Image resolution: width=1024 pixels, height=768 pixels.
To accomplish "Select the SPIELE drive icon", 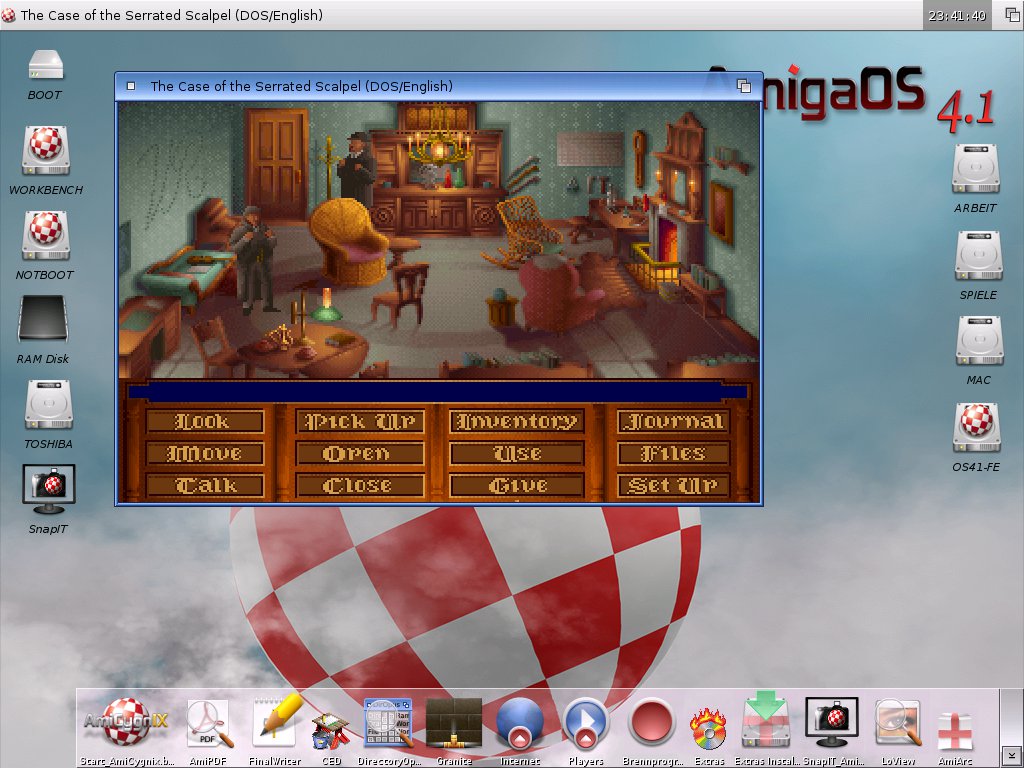I will (x=978, y=255).
